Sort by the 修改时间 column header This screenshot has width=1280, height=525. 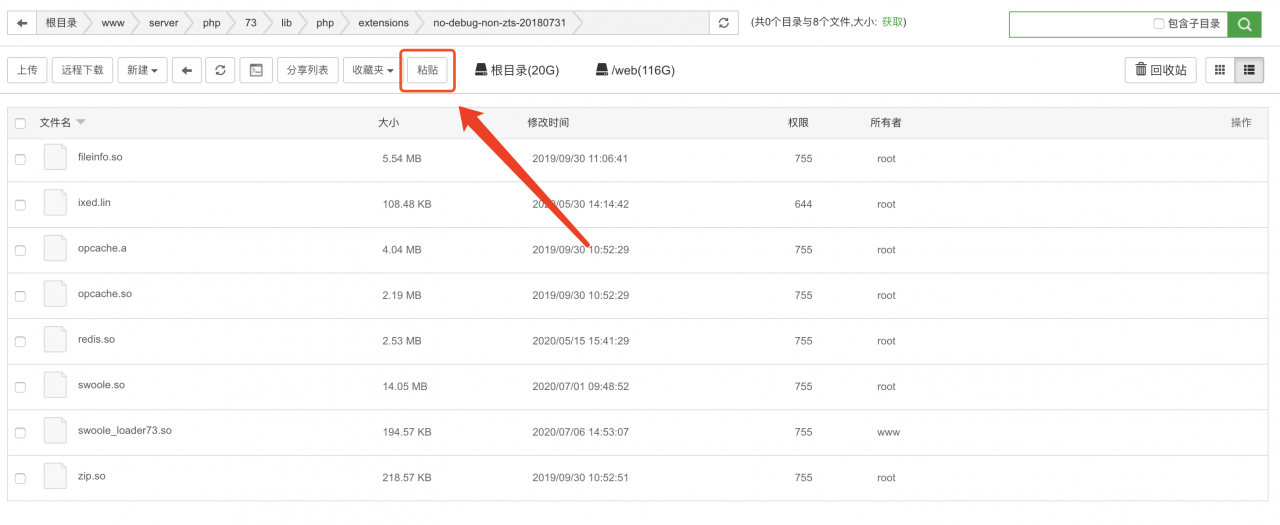click(x=548, y=123)
